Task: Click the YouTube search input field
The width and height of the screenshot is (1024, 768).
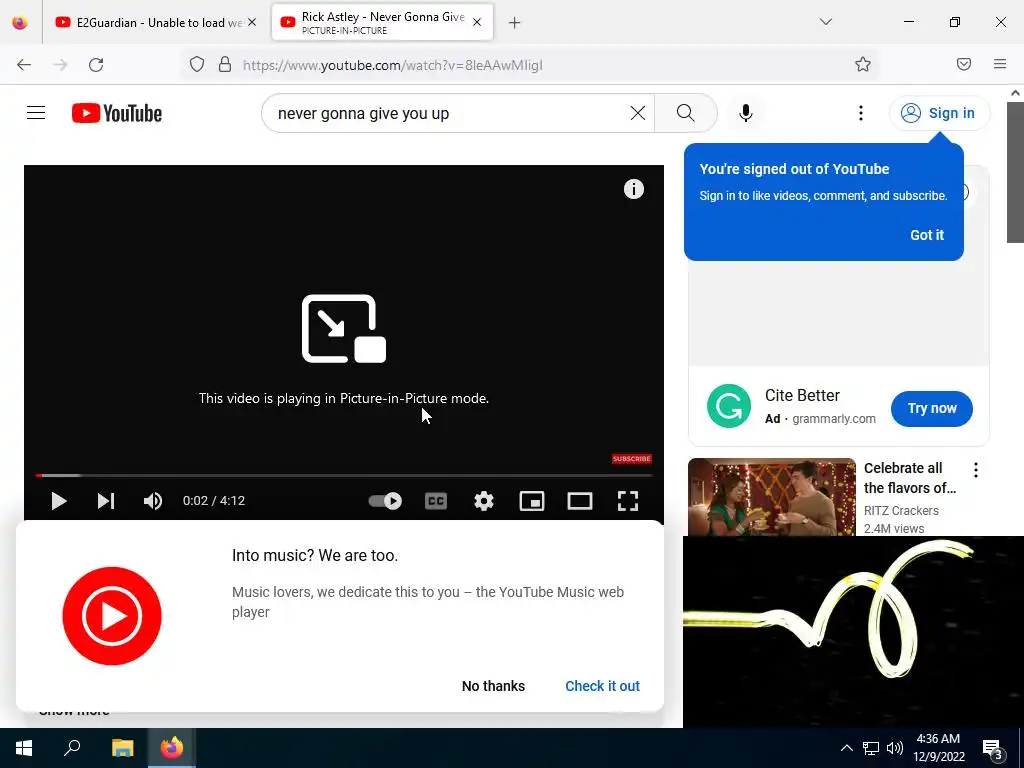Action: 451,113
